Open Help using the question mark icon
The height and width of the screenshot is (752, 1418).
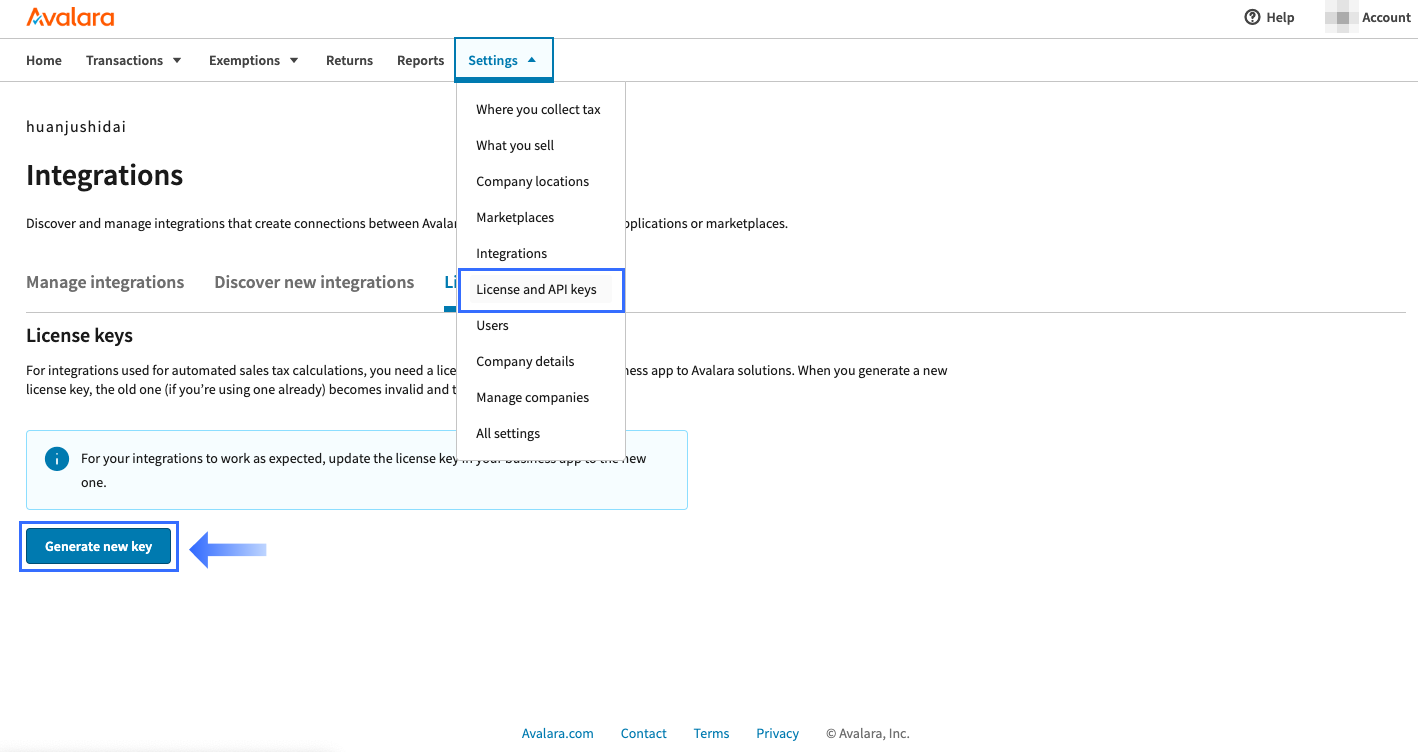click(x=1253, y=17)
